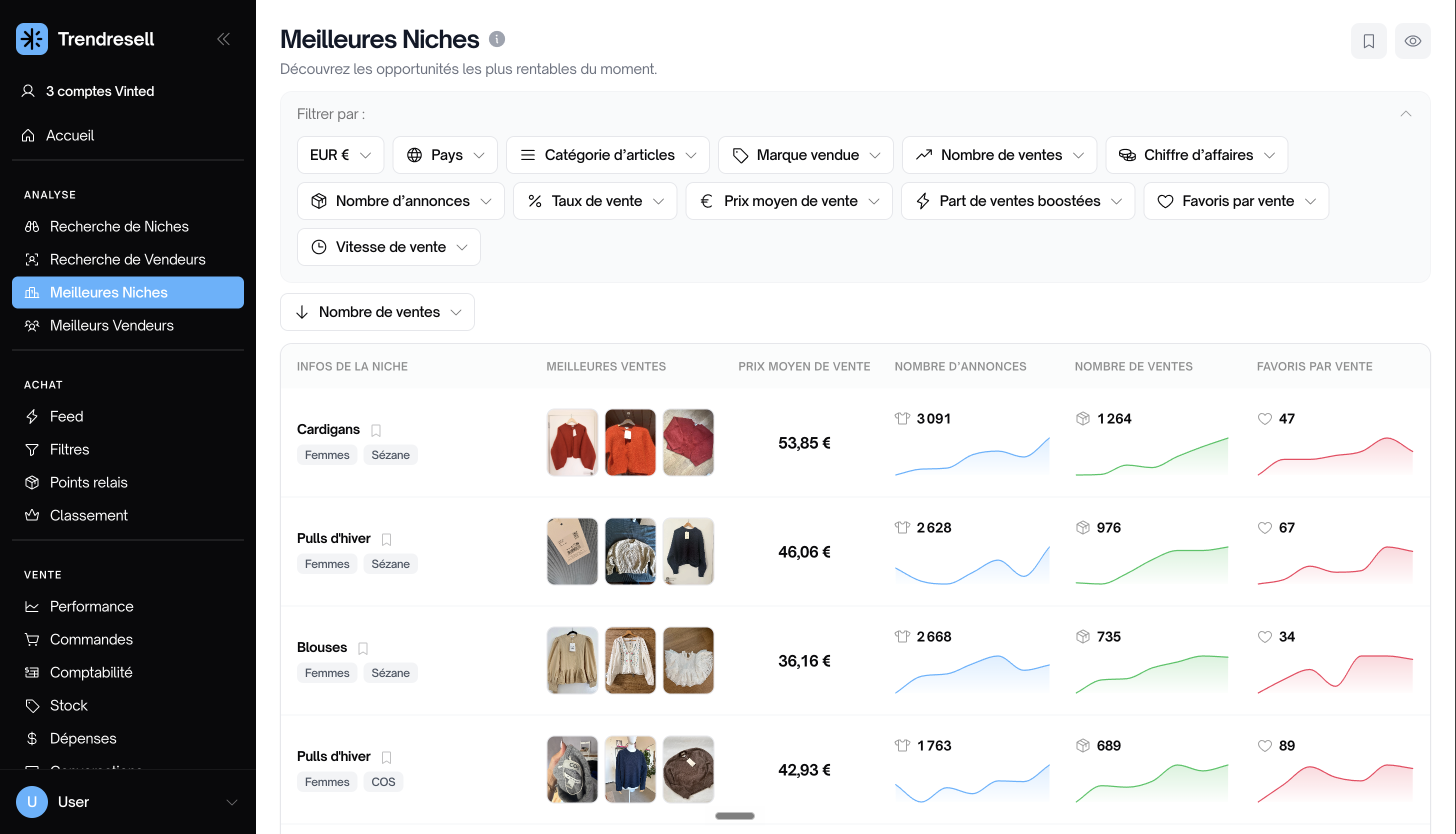
Task: Open the Catégorie d'articles filter
Action: coord(607,154)
